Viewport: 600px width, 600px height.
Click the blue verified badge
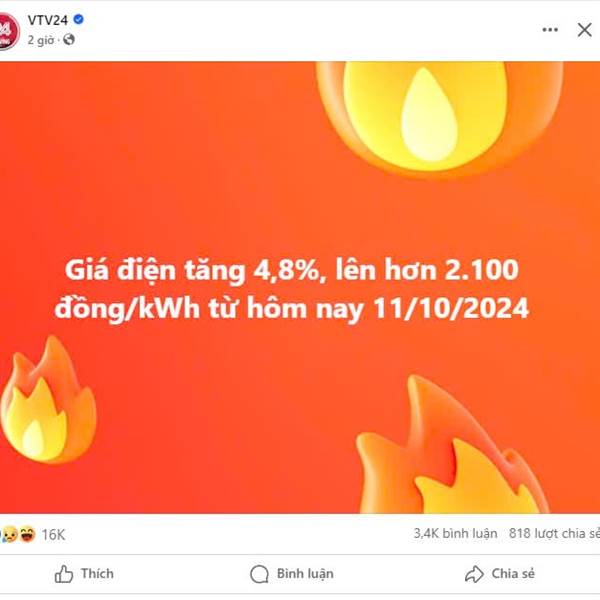(x=78, y=19)
